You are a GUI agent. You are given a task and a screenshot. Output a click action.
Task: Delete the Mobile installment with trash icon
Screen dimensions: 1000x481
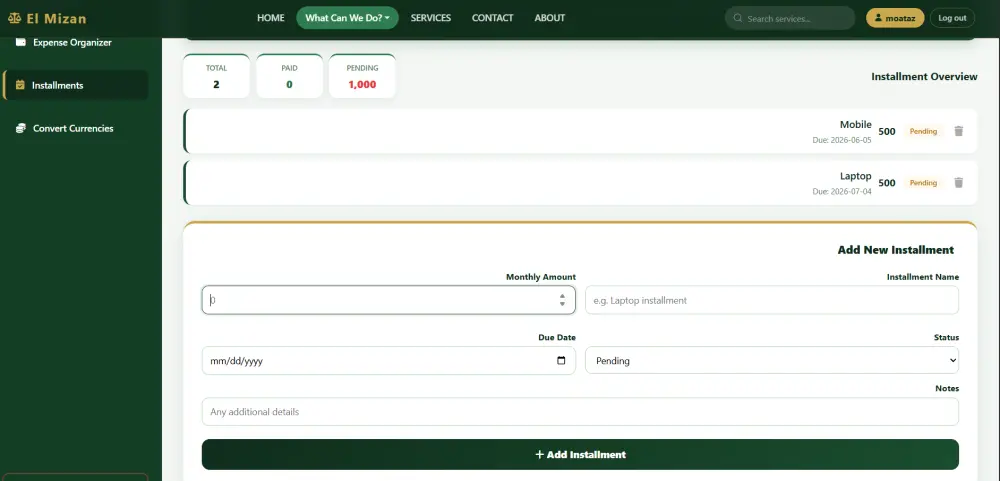coord(958,131)
